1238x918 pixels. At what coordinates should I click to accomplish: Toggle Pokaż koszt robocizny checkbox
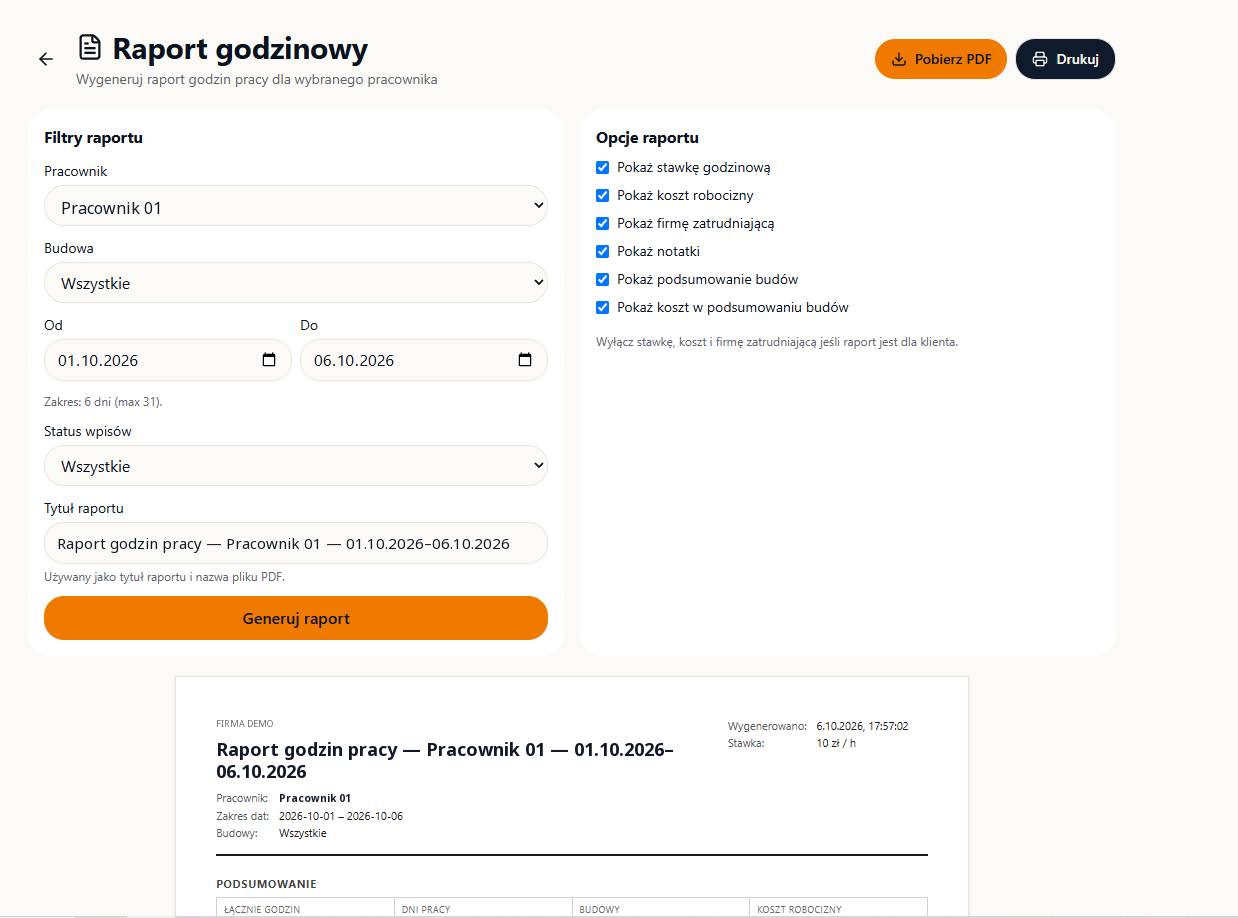point(602,195)
